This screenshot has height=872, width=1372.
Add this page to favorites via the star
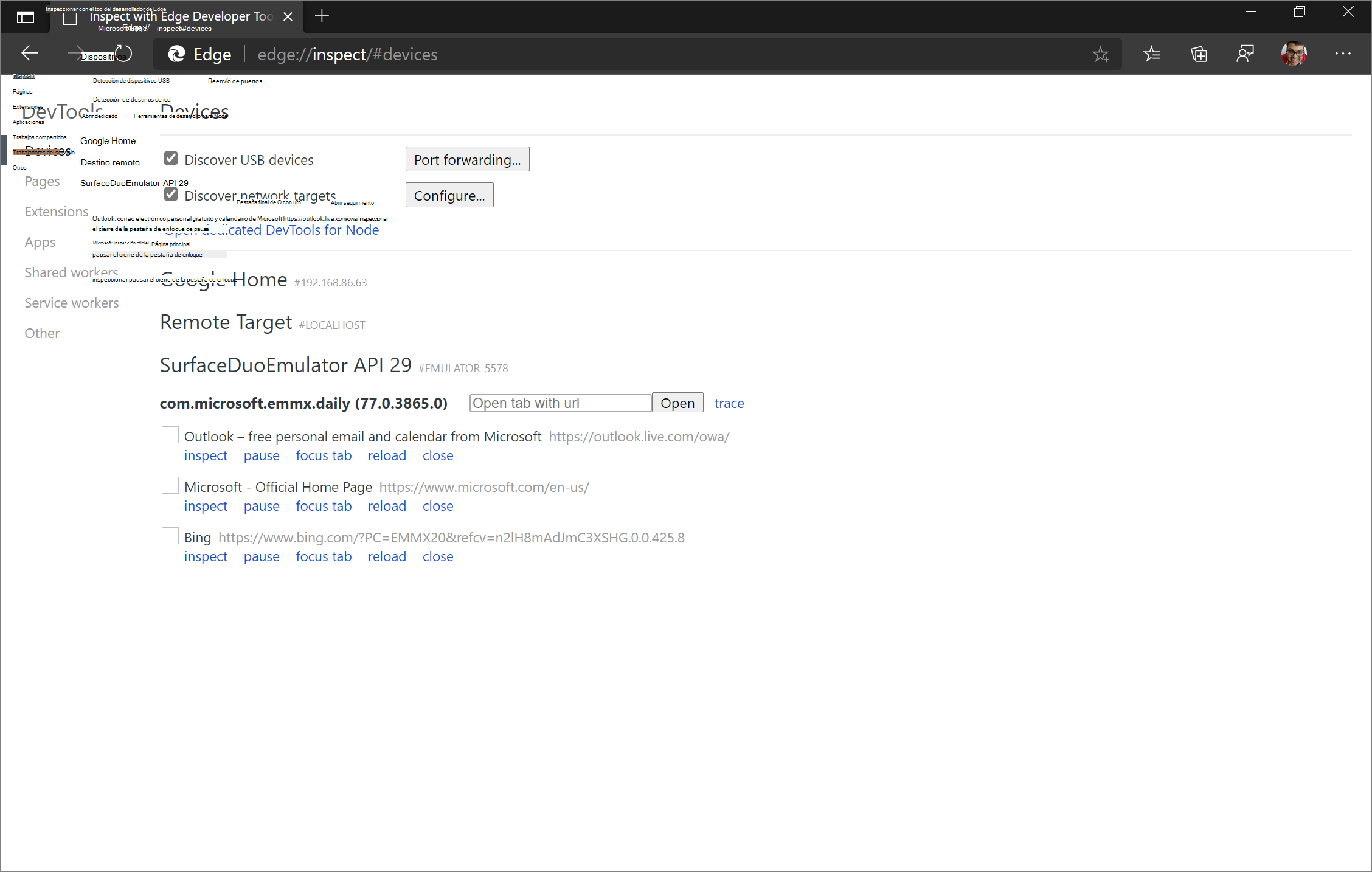pyautogui.click(x=1101, y=54)
